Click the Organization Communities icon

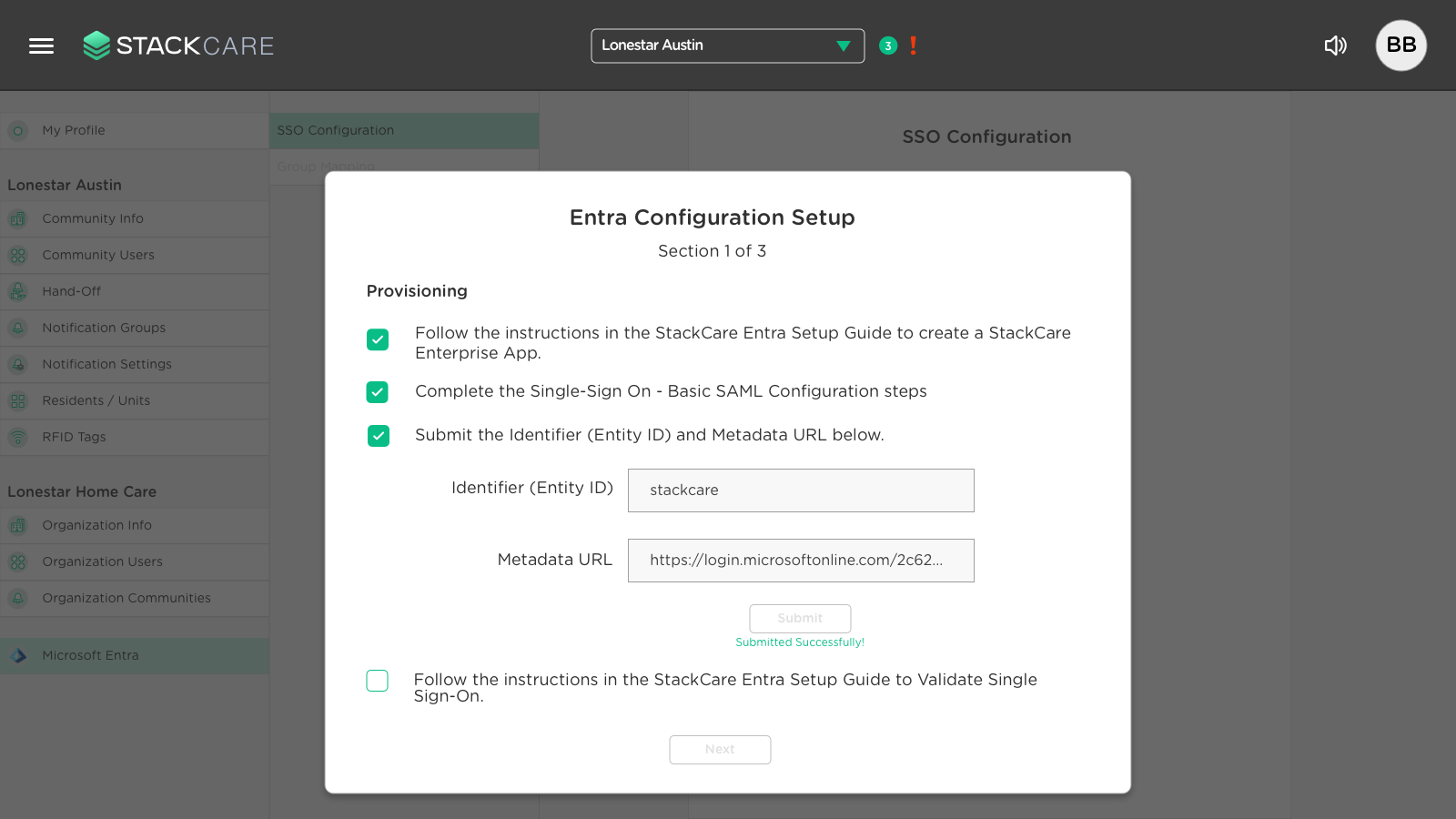point(18,599)
